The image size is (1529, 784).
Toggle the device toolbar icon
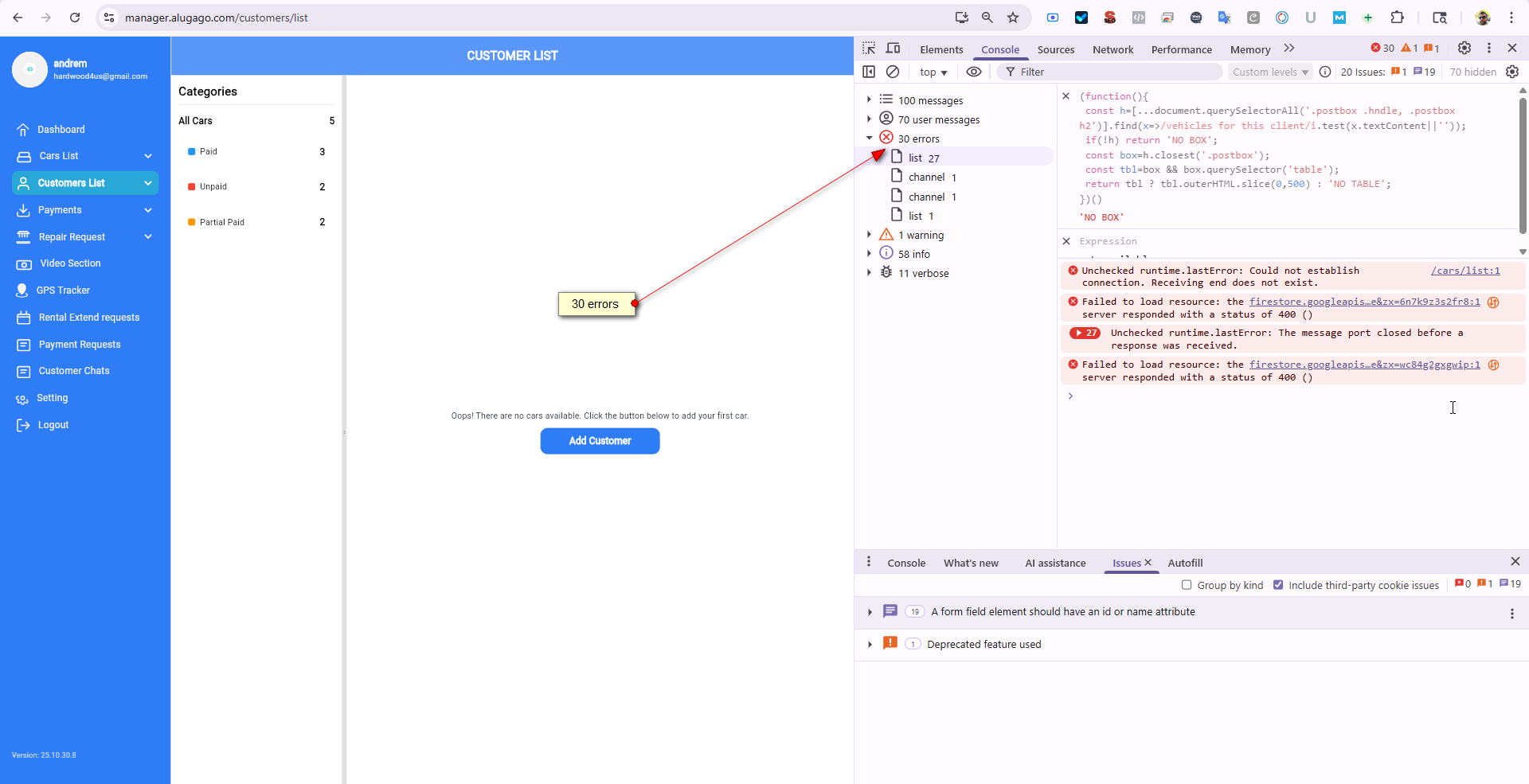[894, 49]
